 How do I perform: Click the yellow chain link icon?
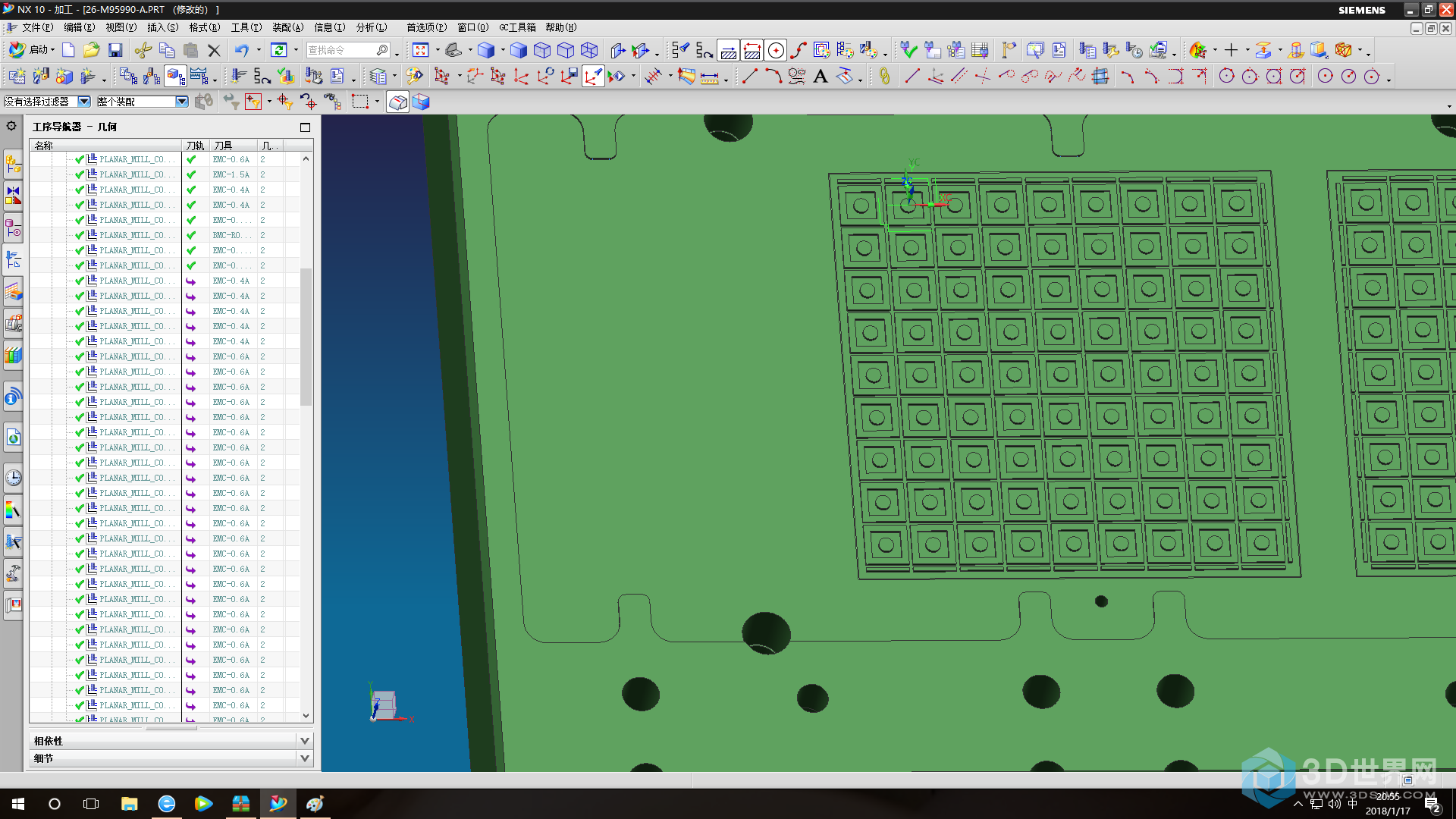[x=884, y=76]
